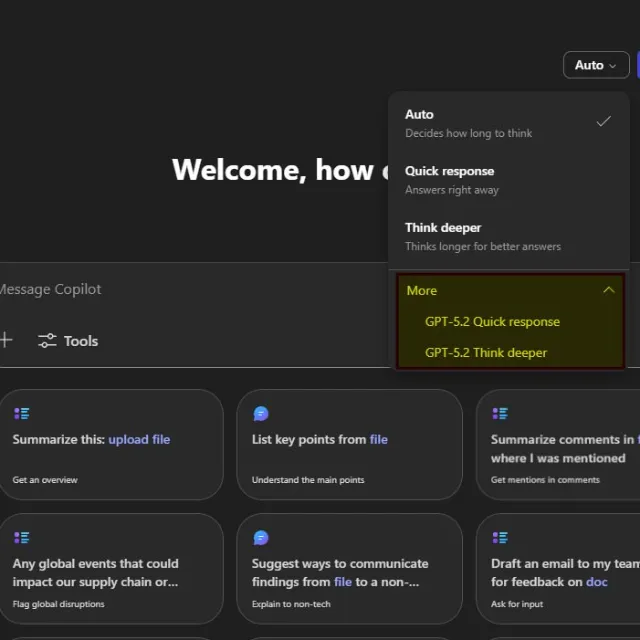This screenshot has width=640, height=640.
Task: Select GPT-5.2 Think deeper
Action: [x=486, y=353]
